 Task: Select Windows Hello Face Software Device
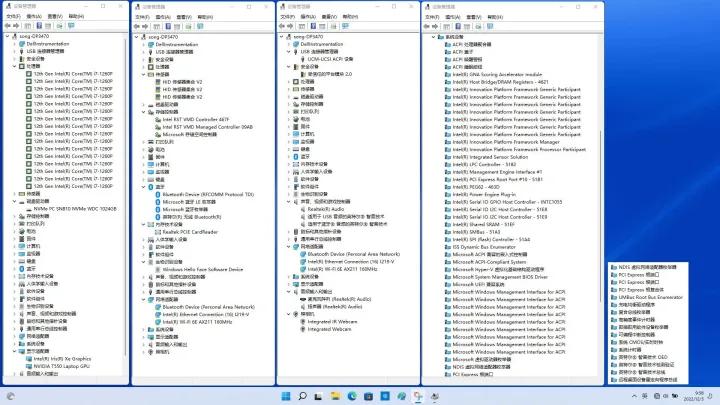[202, 270]
